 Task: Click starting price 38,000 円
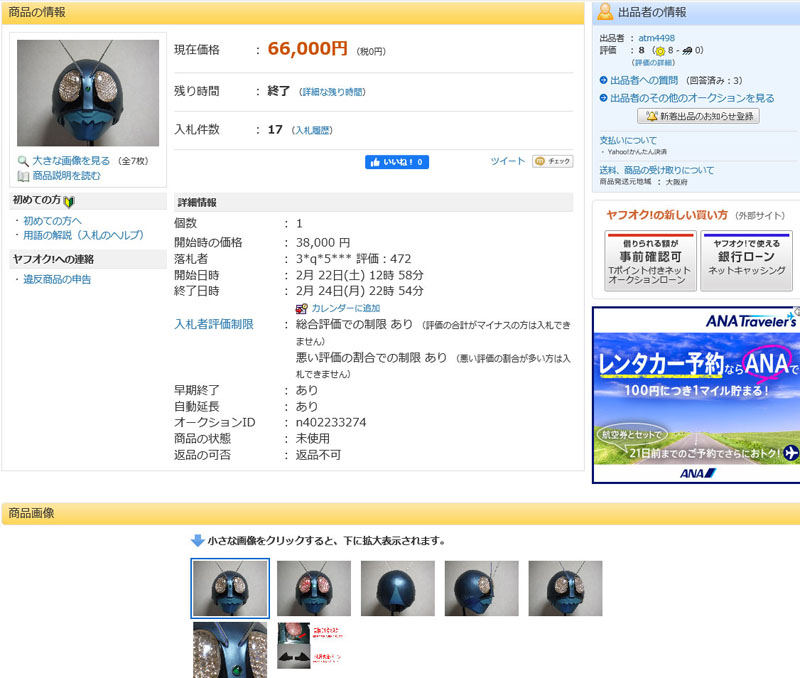click(x=323, y=243)
